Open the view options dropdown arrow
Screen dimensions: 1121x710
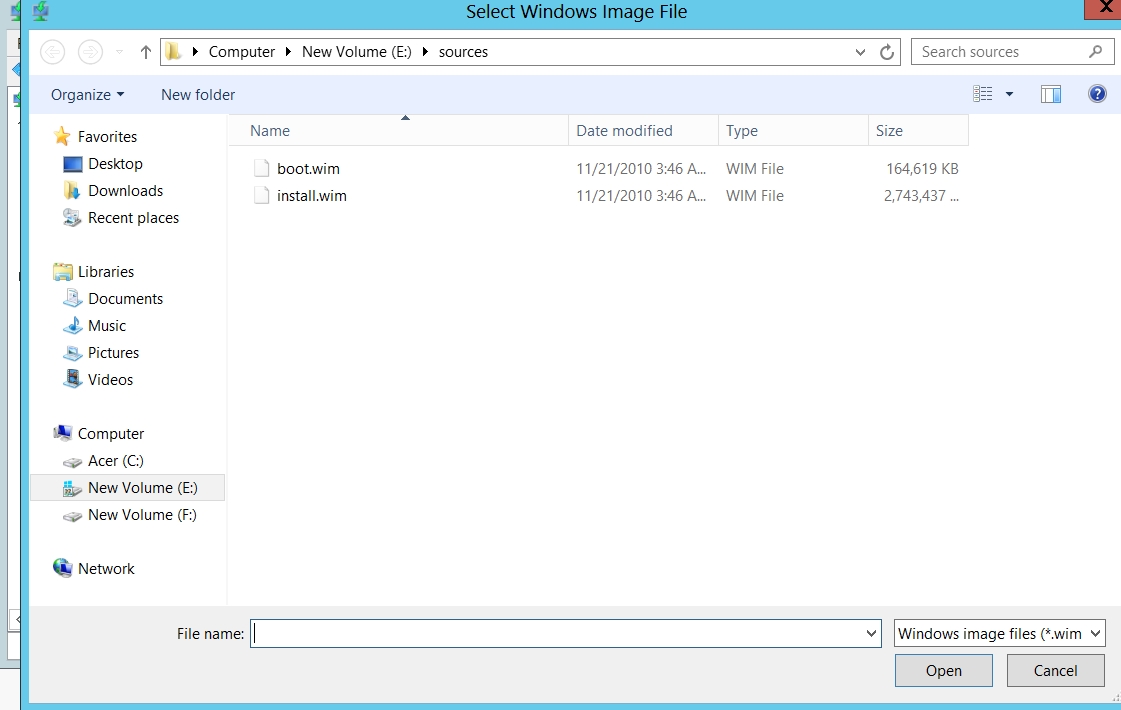click(x=1009, y=94)
